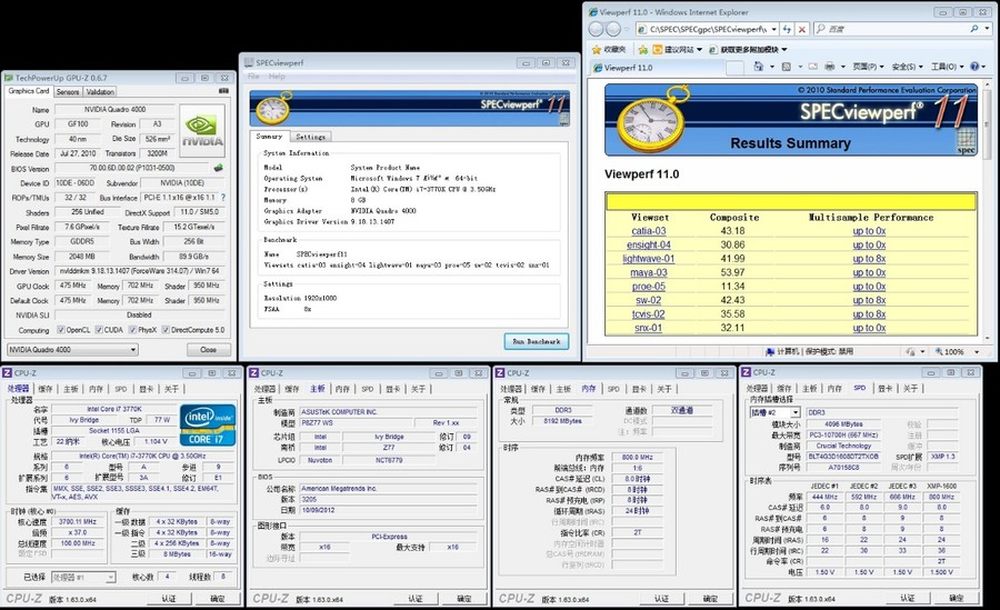Click the blue IE help icon
The image size is (1000, 610).
pyautogui.click(x=974, y=66)
